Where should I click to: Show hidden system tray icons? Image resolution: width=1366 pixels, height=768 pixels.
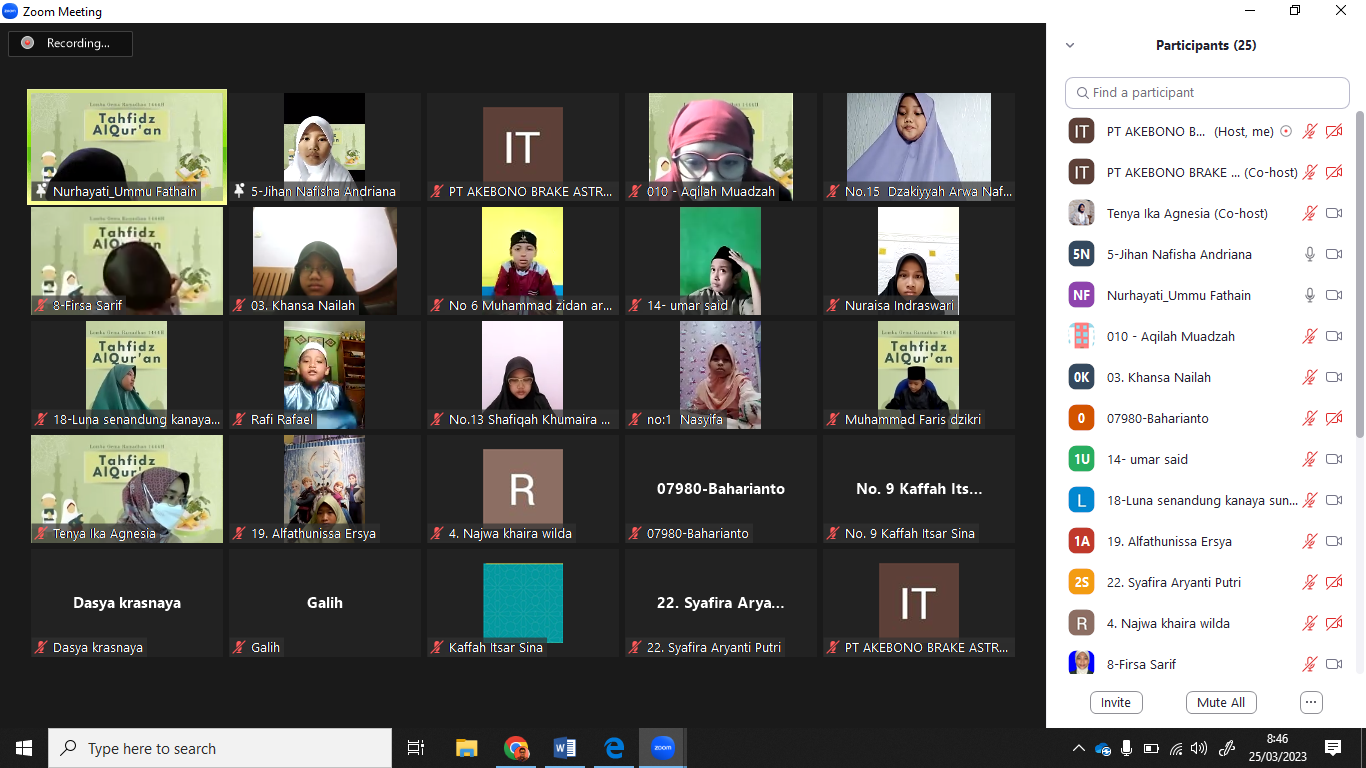1078,748
